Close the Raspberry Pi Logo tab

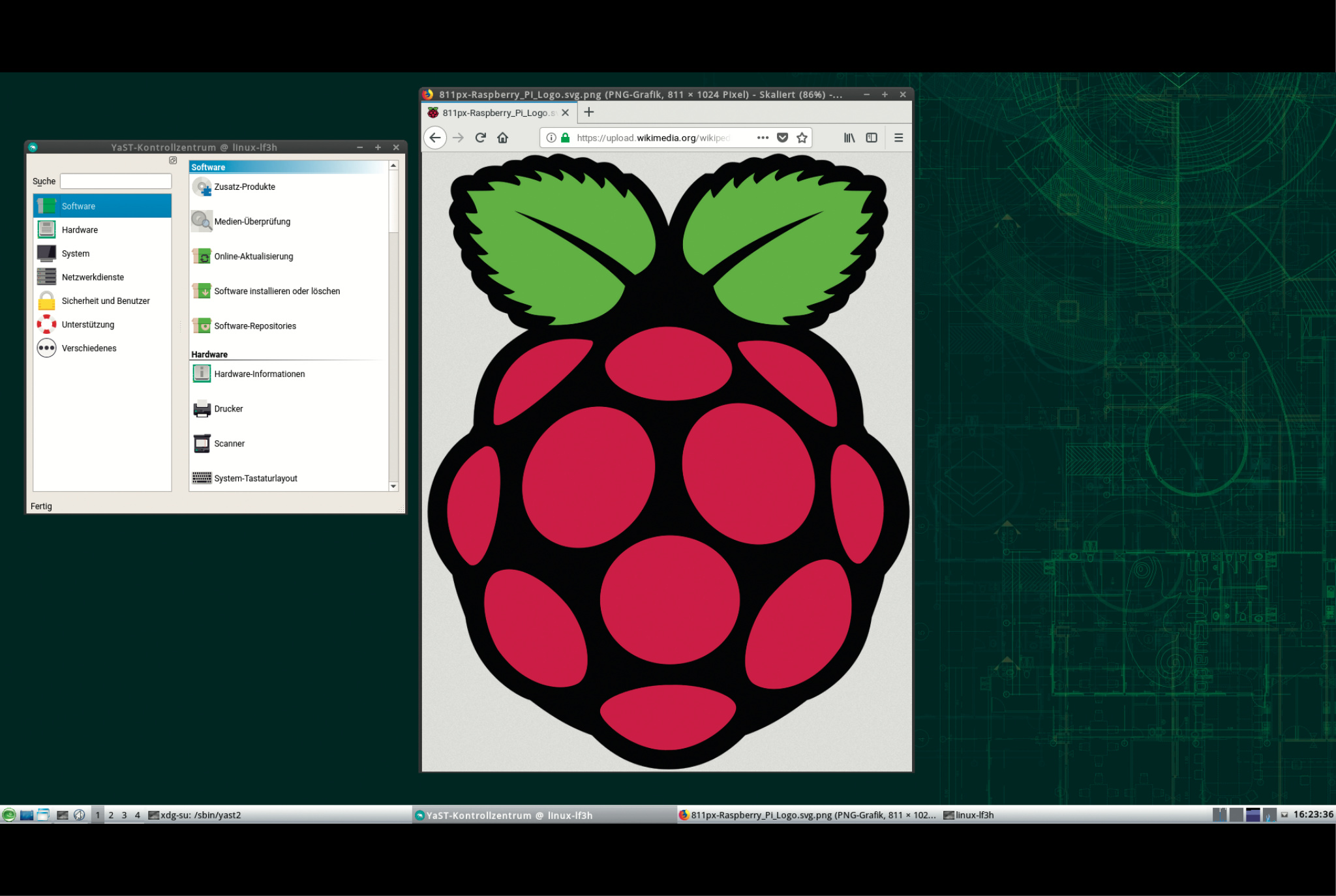pyautogui.click(x=565, y=113)
